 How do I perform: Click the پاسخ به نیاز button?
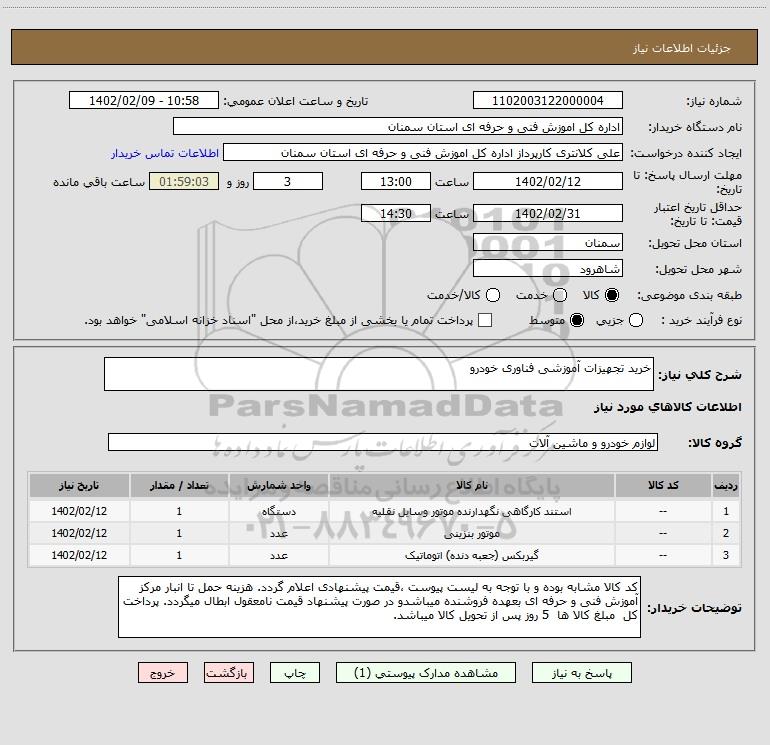[x=581, y=673]
